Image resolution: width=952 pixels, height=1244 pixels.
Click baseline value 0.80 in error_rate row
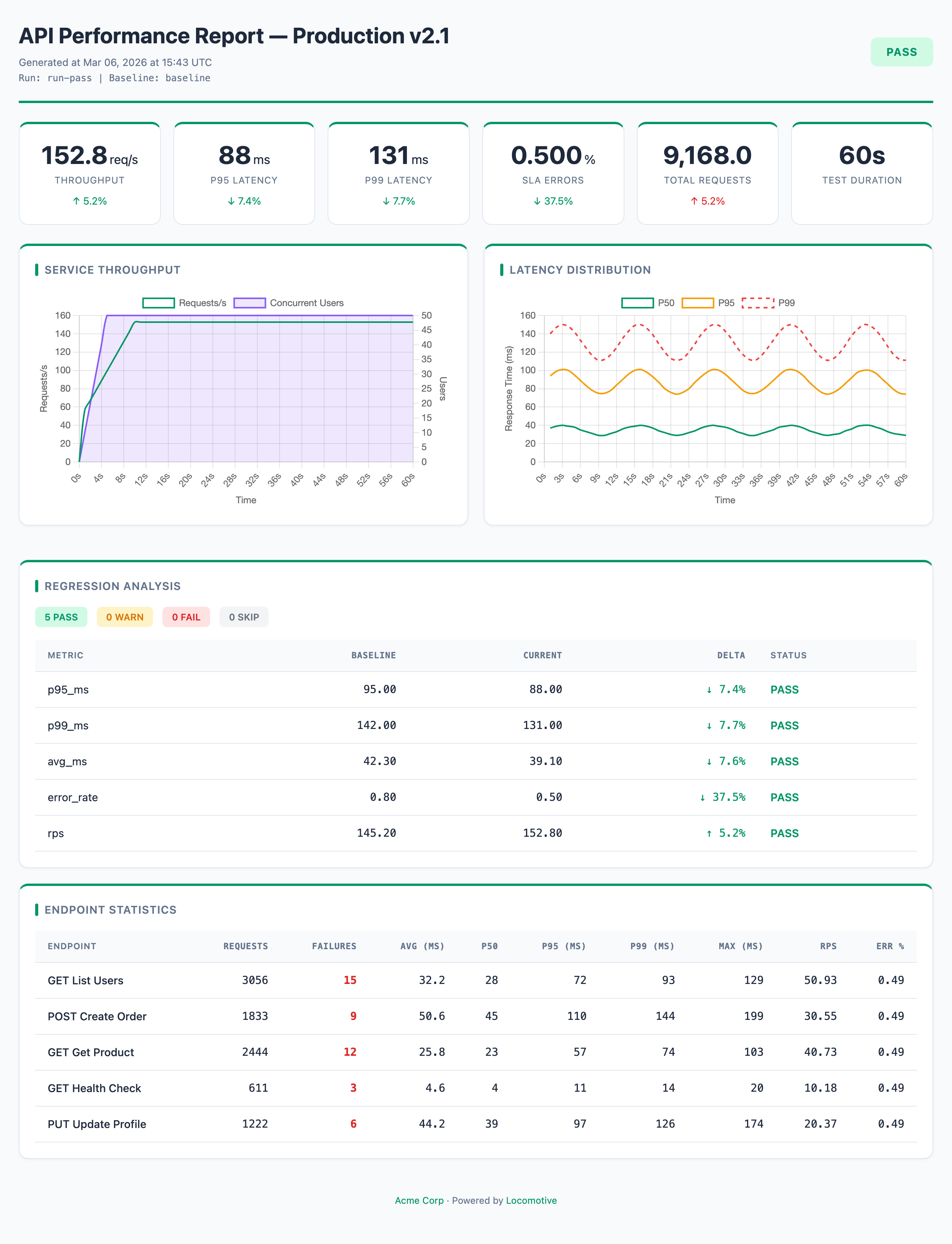[x=383, y=797]
